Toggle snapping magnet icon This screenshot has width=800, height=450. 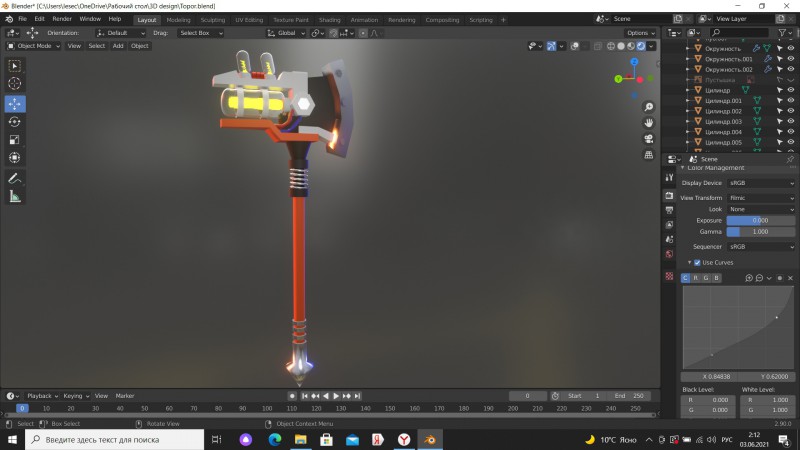pos(333,33)
